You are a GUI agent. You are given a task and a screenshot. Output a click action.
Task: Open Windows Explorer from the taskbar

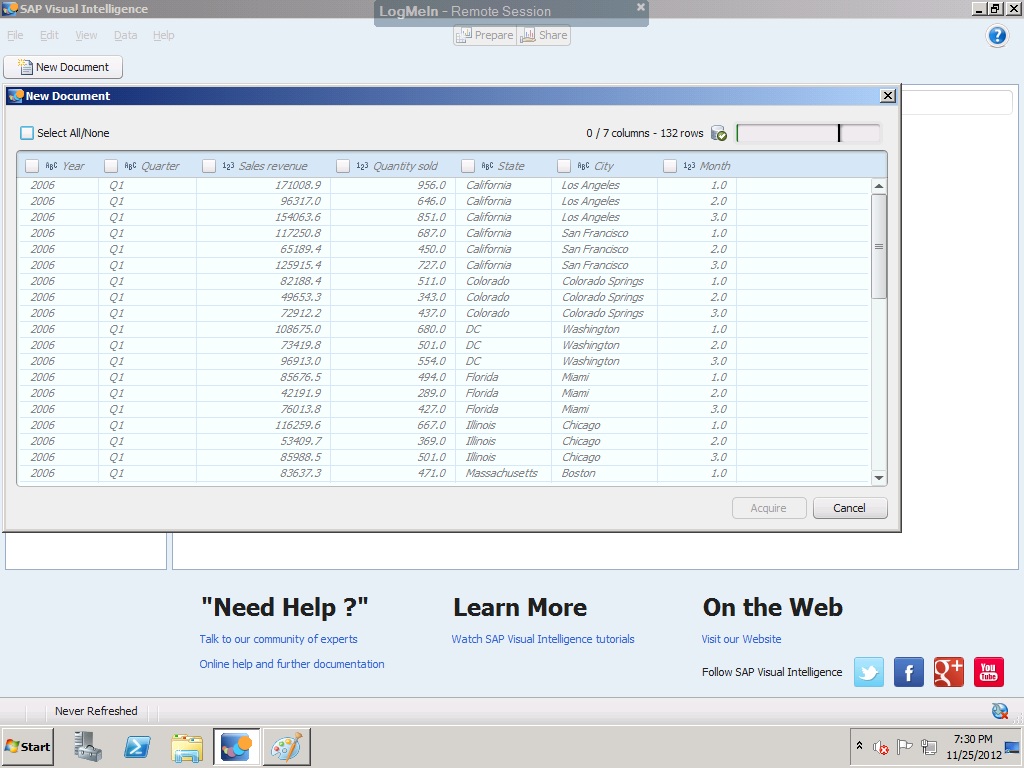tap(187, 746)
